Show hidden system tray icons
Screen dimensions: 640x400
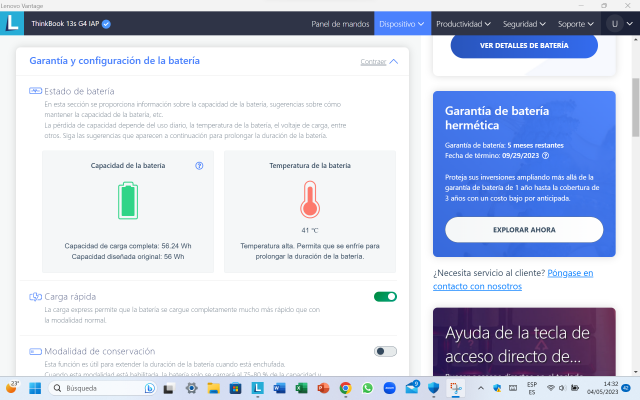(x=481, y=388)
